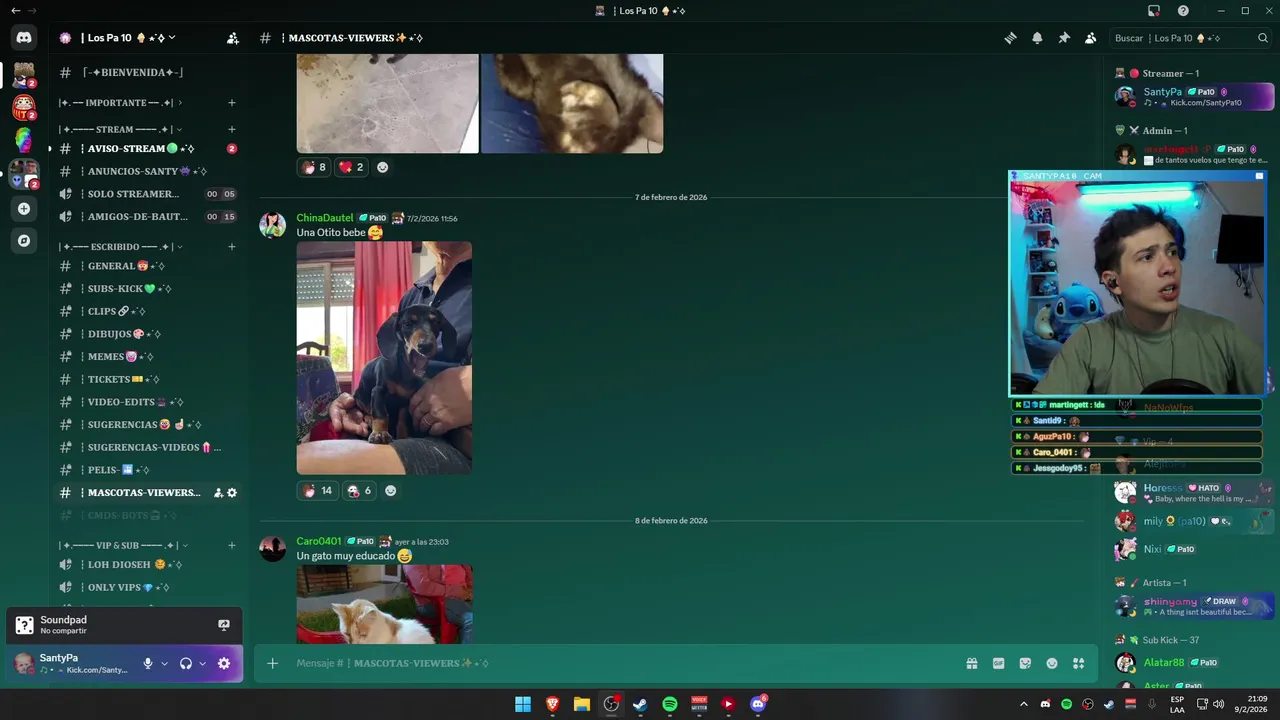Open the GIF picker
This screenshot has width=1280, height=720.
coord(998,663)
